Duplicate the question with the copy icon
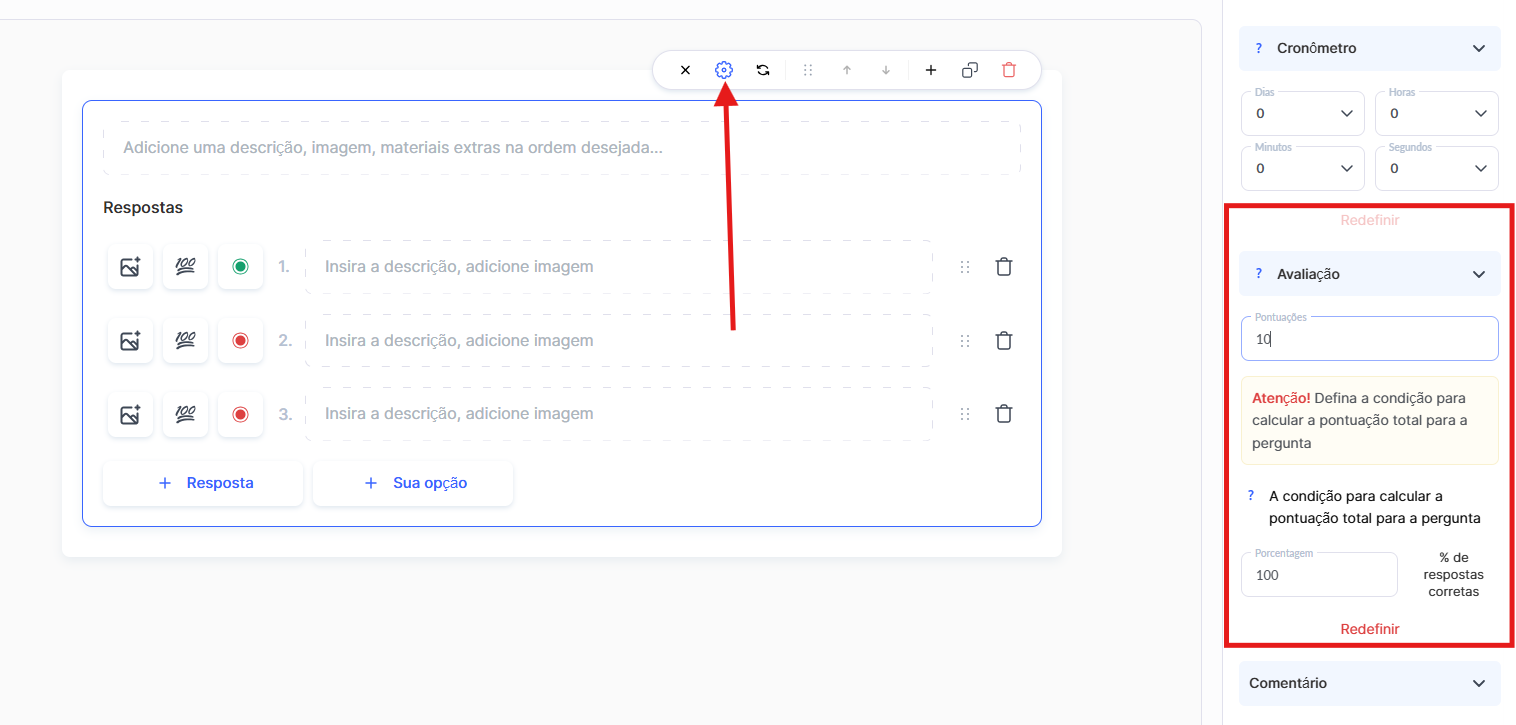 (970, 70)
